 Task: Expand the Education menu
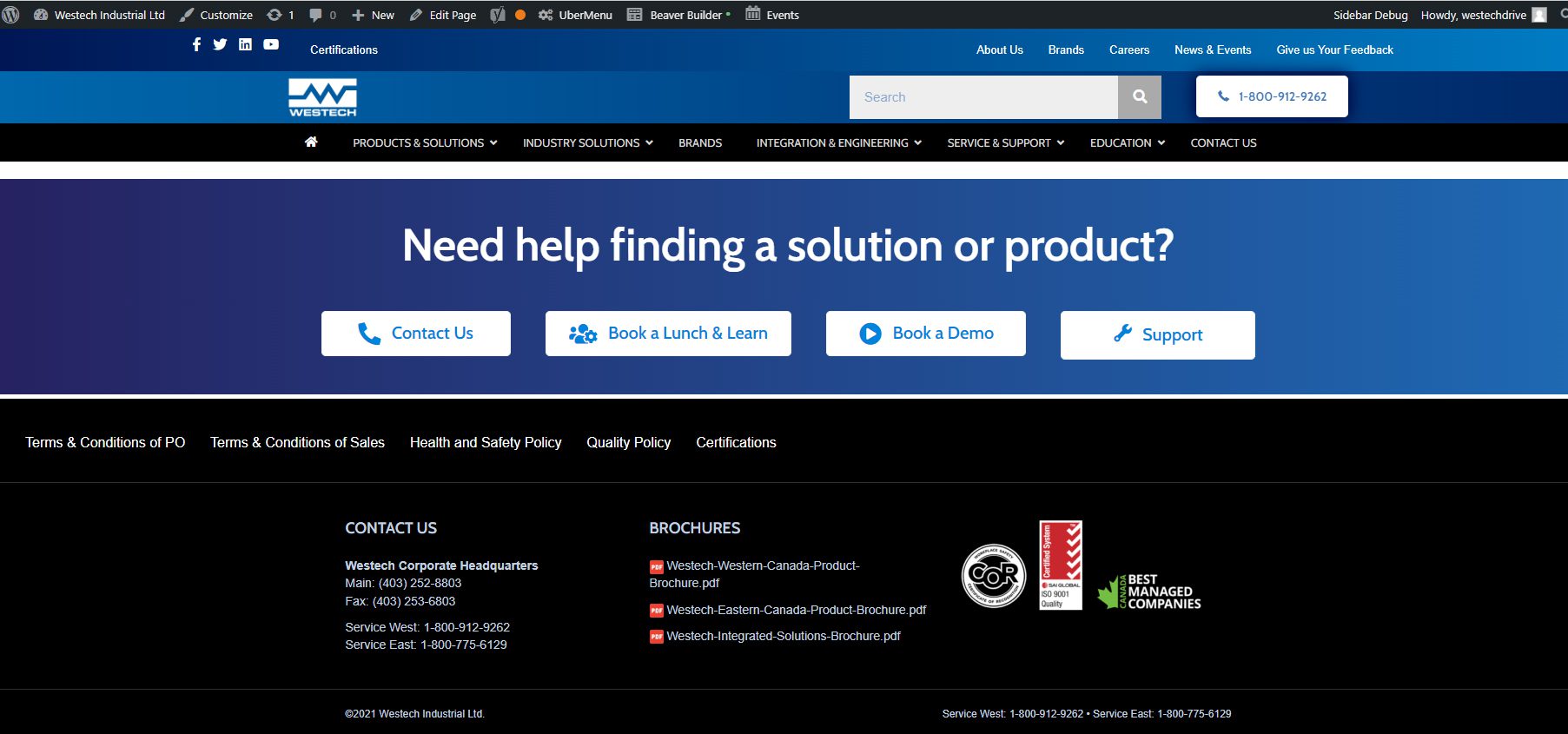1127,143
